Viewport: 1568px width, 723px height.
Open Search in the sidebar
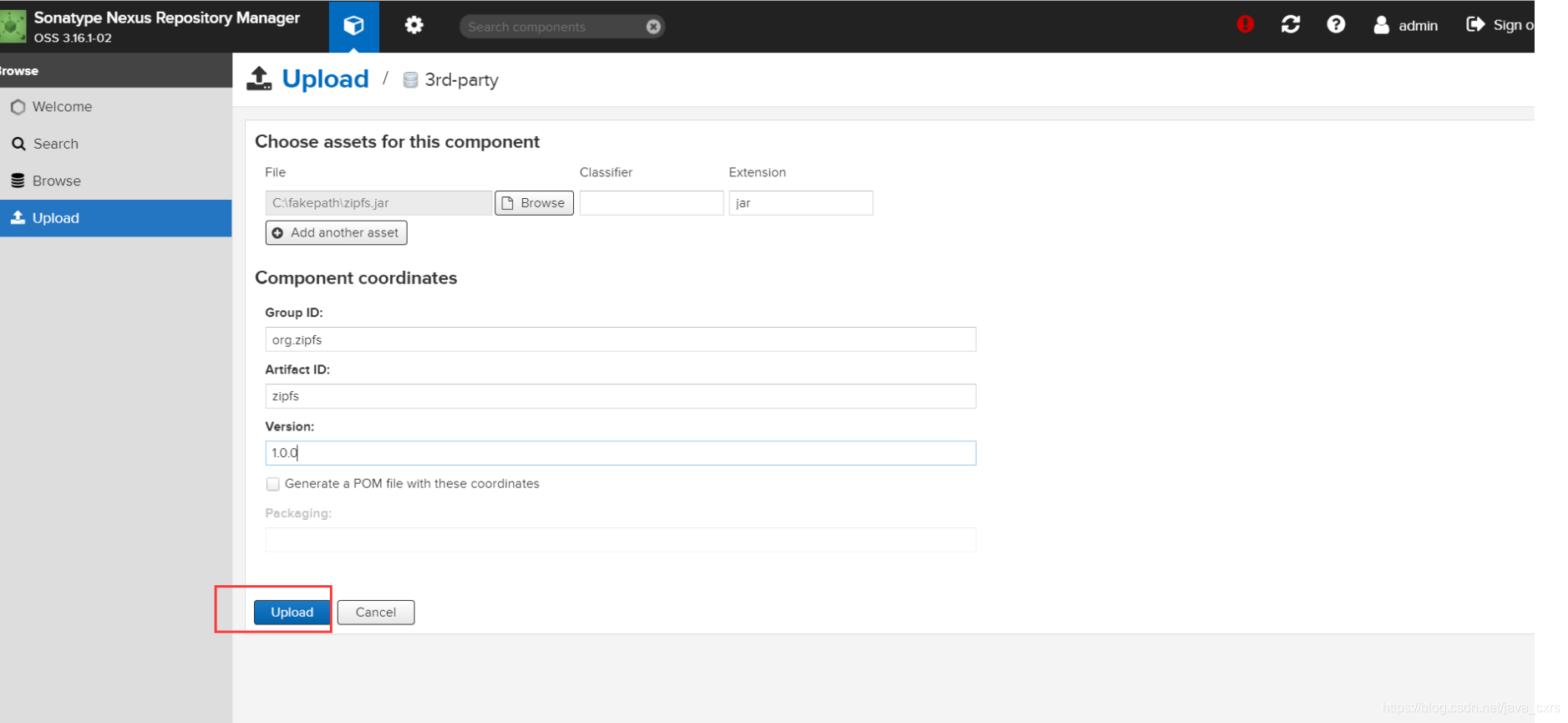(116, 144)
